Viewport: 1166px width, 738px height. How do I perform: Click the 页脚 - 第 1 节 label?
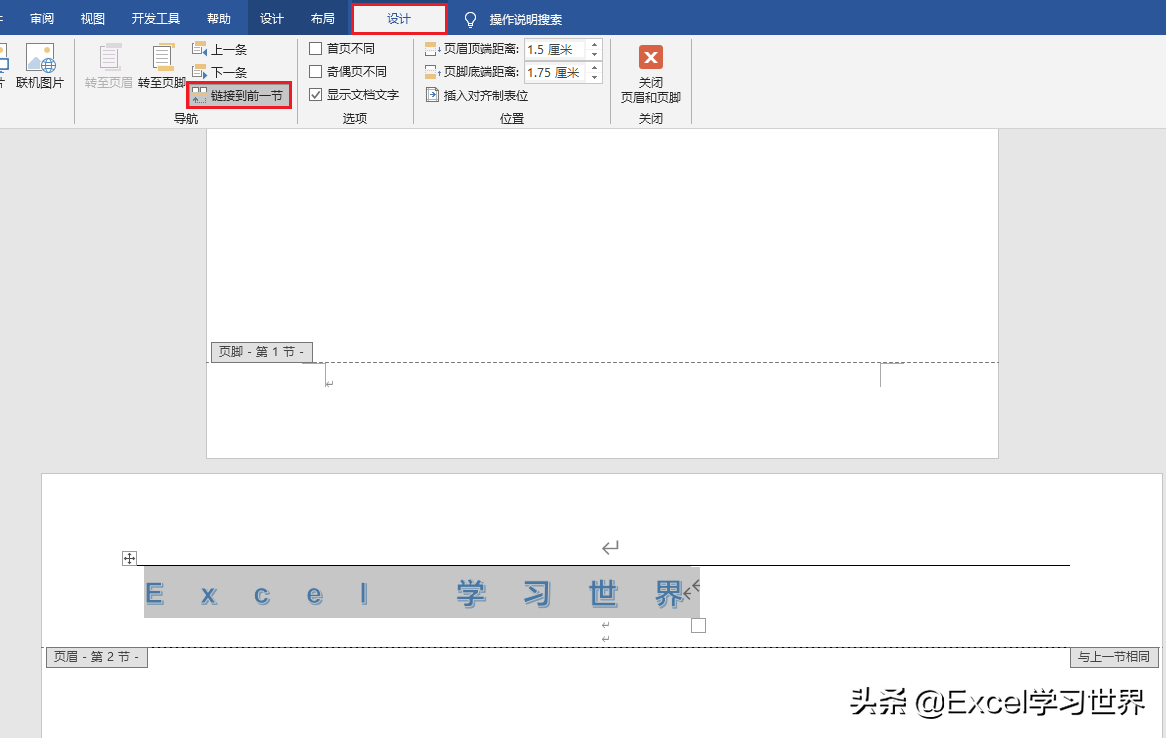[262, 352]
